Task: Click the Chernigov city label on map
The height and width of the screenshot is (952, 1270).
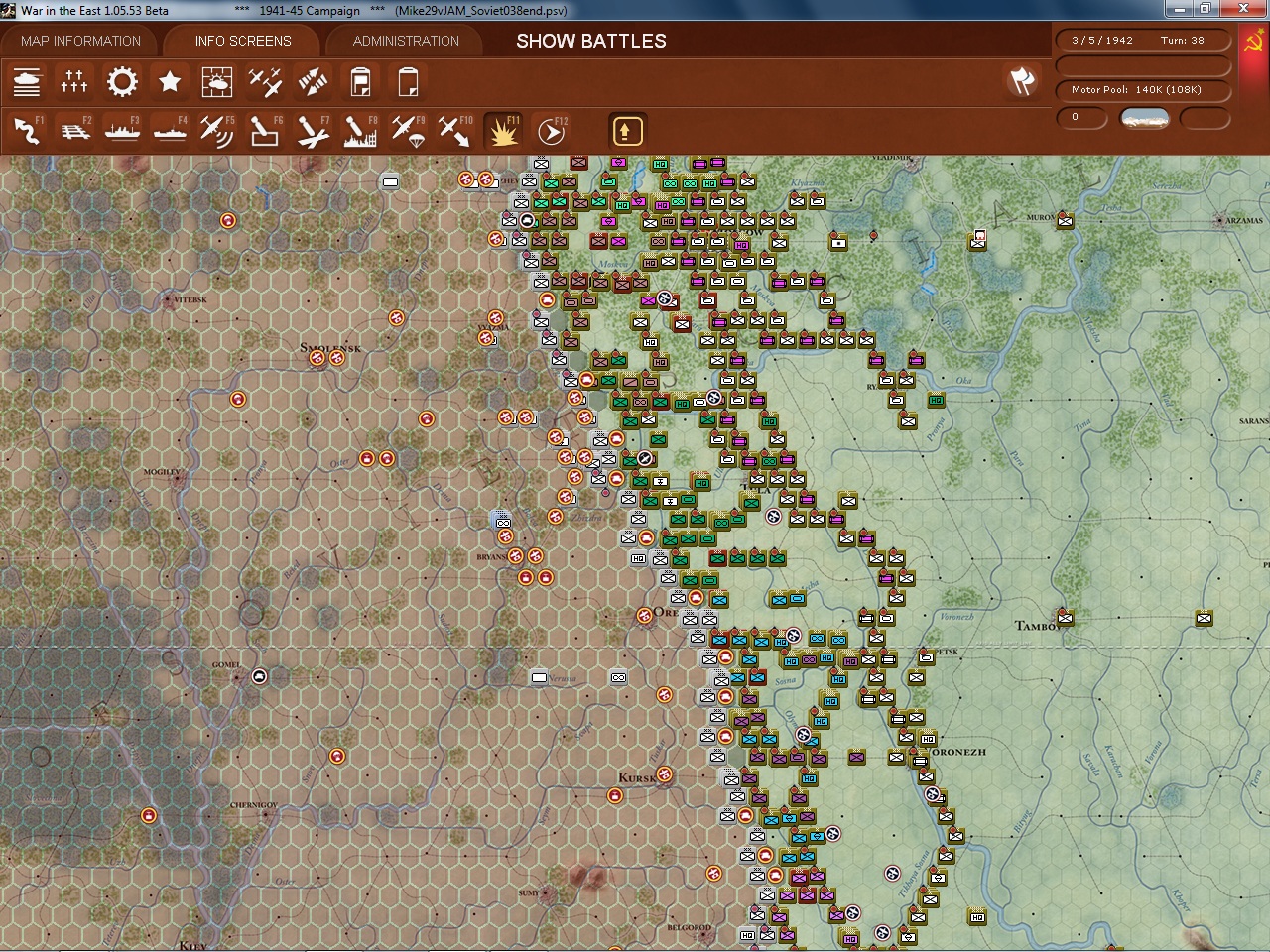Action: click(x=254, y=805)
